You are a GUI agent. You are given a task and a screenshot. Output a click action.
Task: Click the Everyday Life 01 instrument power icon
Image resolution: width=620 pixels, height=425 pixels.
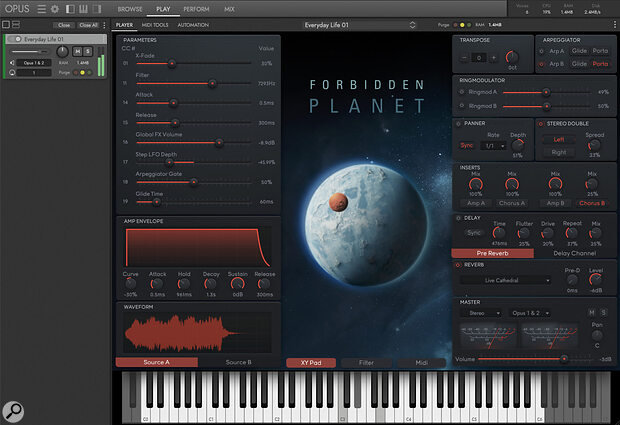(18, 39)
